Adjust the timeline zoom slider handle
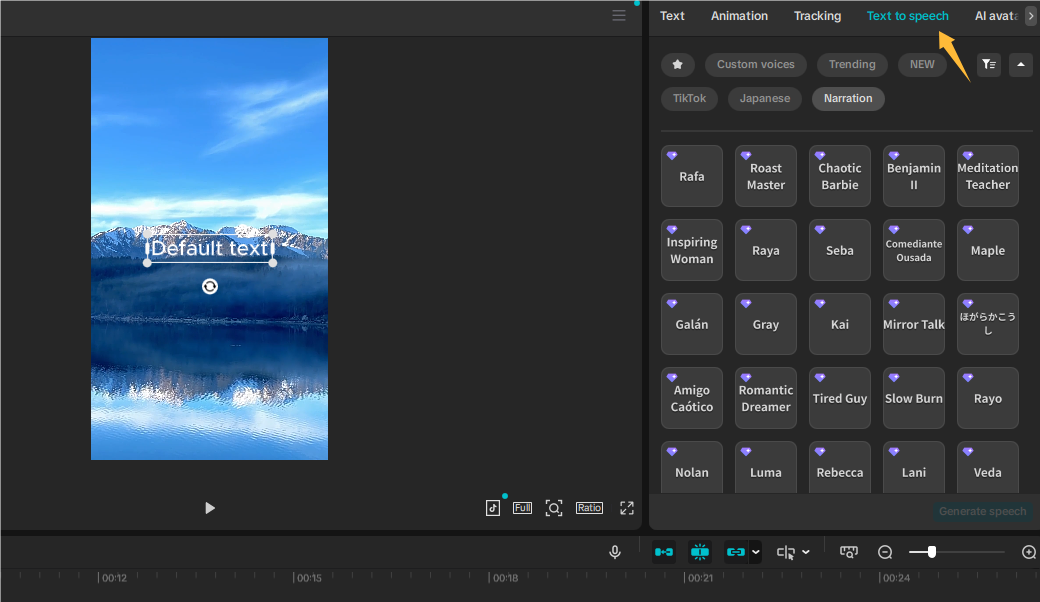The width and height of the screenshot is (1040, 602). coord(932,552)
